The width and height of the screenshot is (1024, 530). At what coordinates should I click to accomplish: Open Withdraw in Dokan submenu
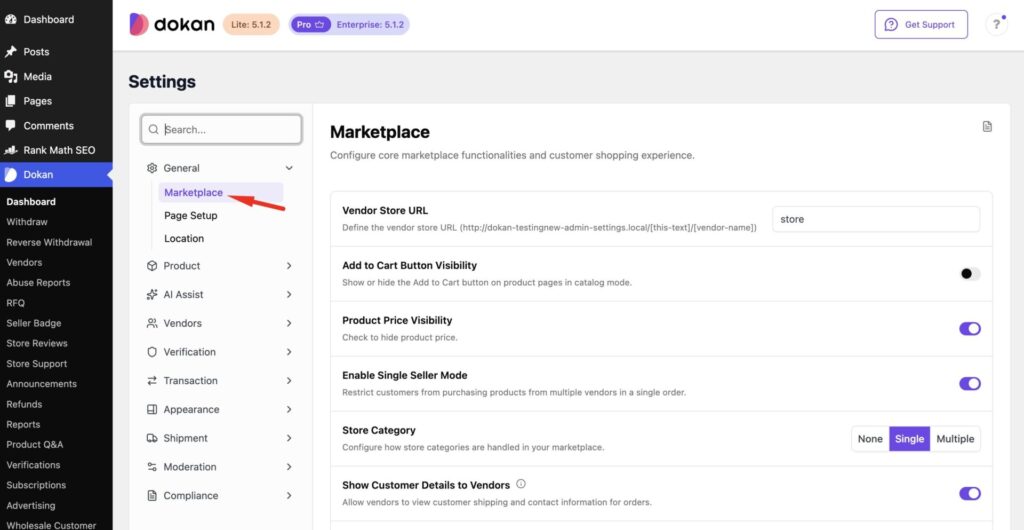tap(27, 222)
